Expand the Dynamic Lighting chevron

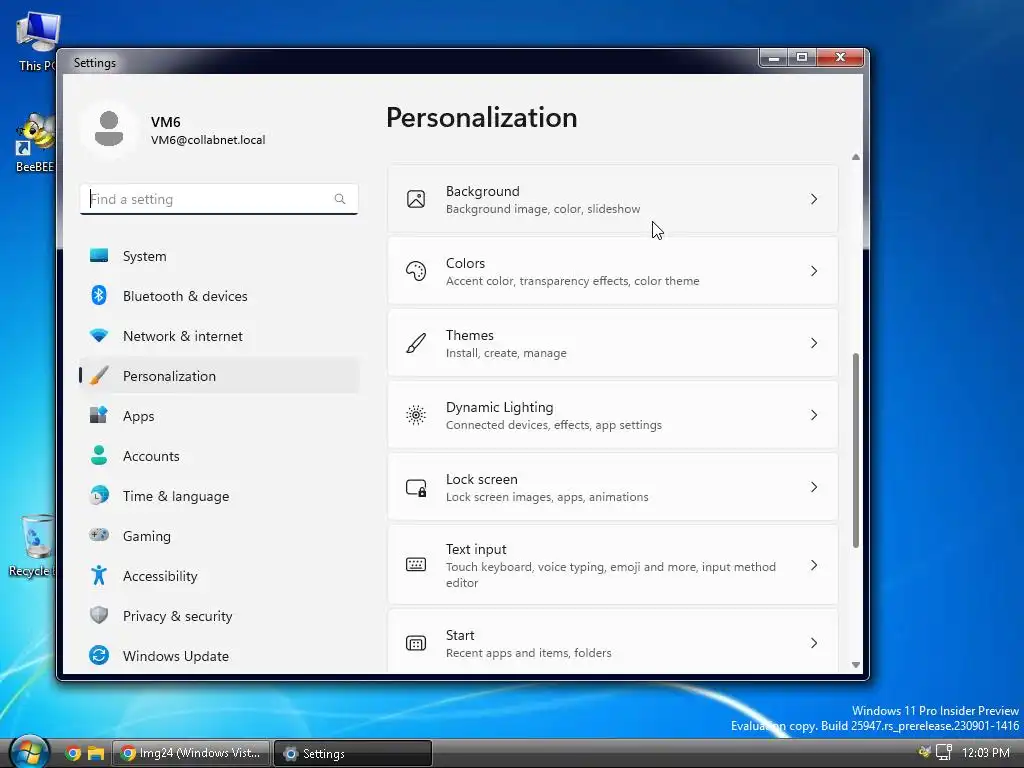pyautogui.click(x=814, y=415)
